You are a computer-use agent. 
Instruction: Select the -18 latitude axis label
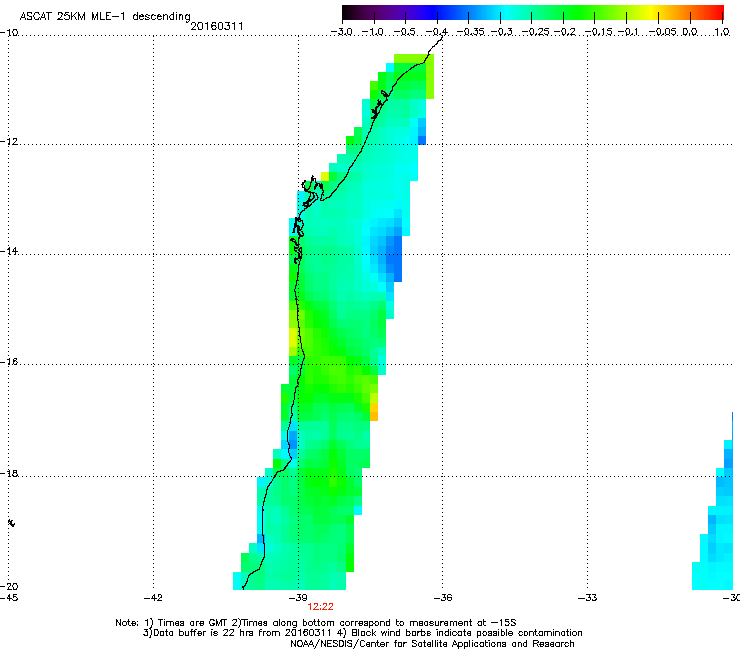(9, 473)
